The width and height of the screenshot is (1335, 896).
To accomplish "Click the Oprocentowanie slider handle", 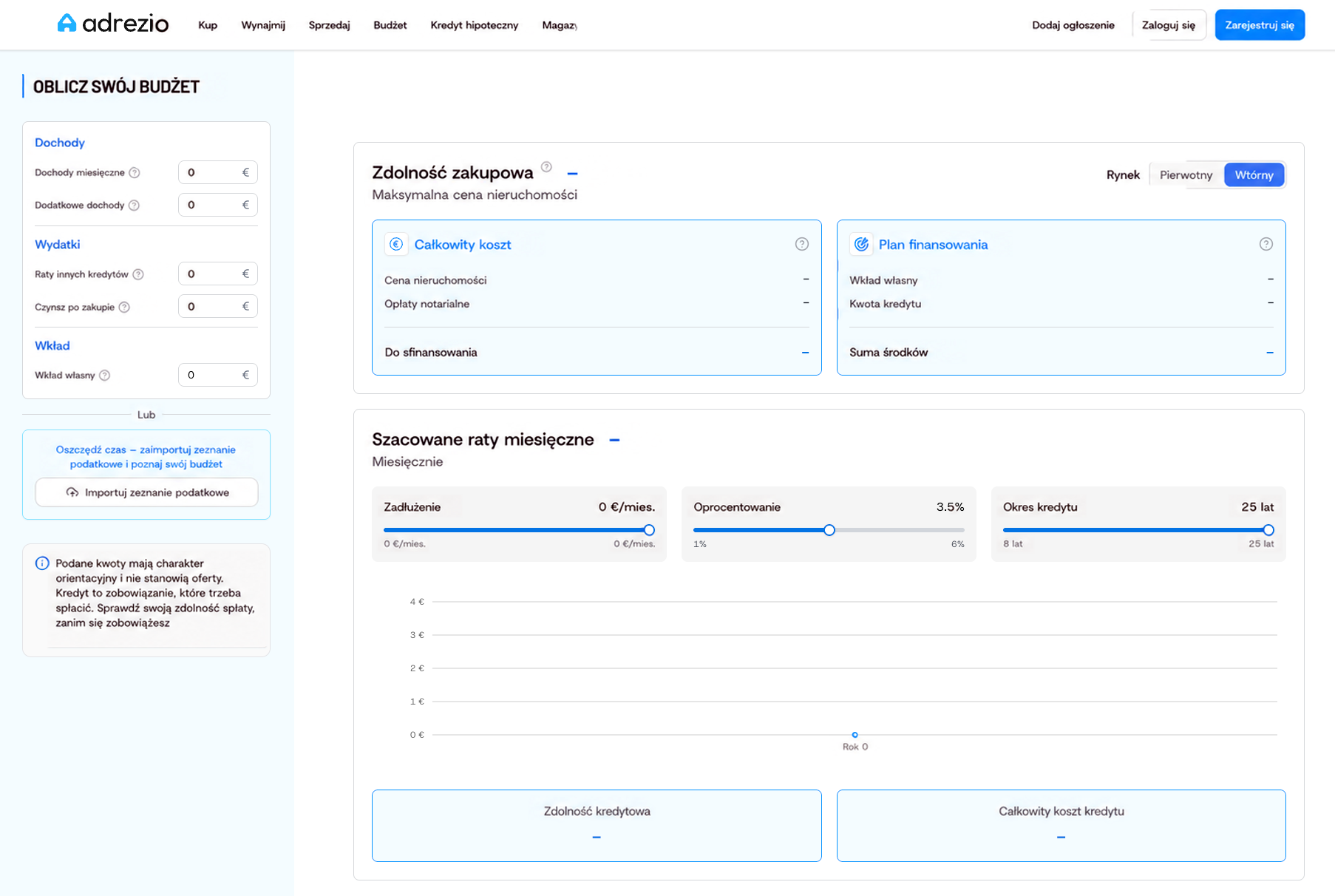I will tap(829, 530).
